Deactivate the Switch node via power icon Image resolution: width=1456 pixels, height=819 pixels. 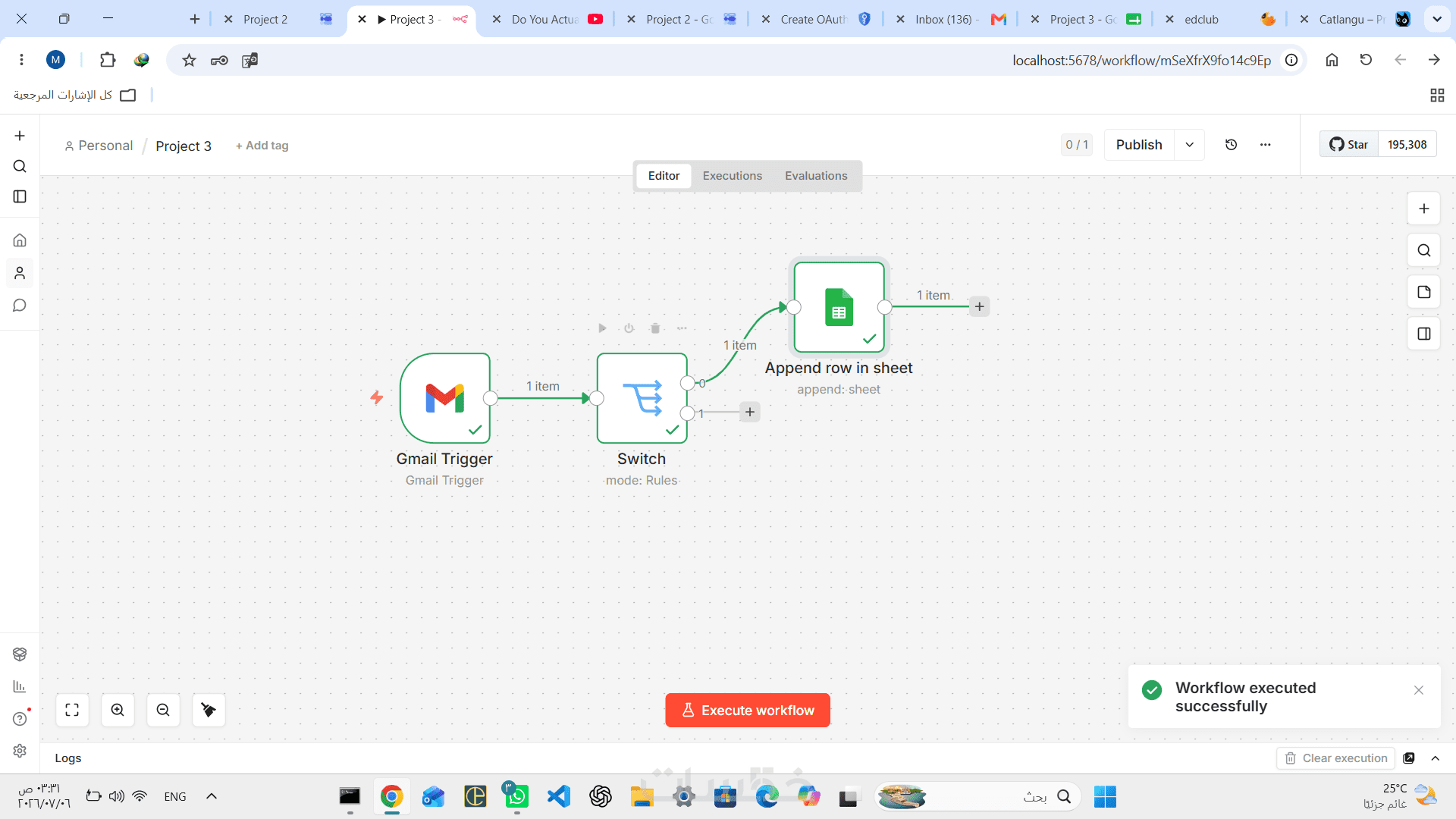point(629,328)
